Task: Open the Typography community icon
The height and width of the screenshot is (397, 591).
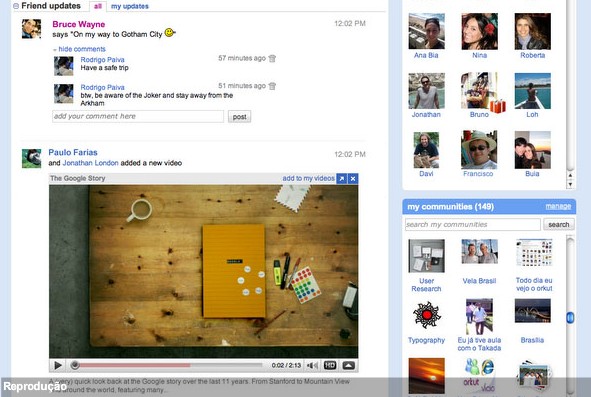Action: click(x=427, y=315)
